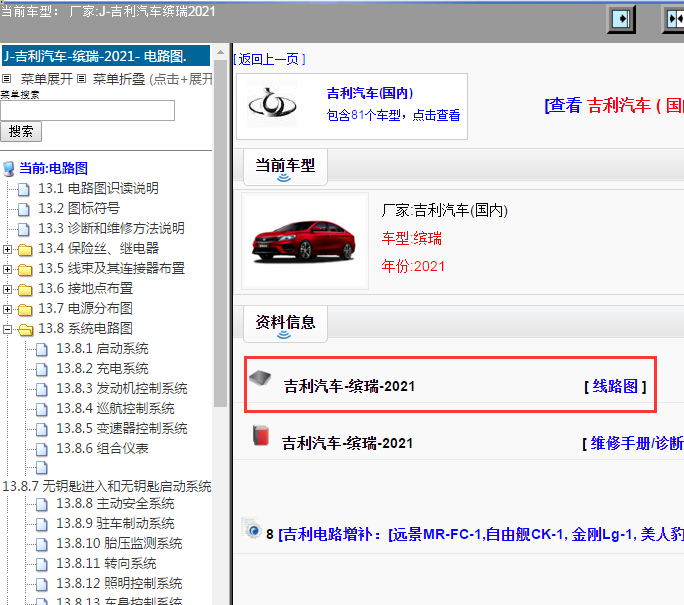Click the page icon beside 13.8.11 转向系统

tap(42, 565)
